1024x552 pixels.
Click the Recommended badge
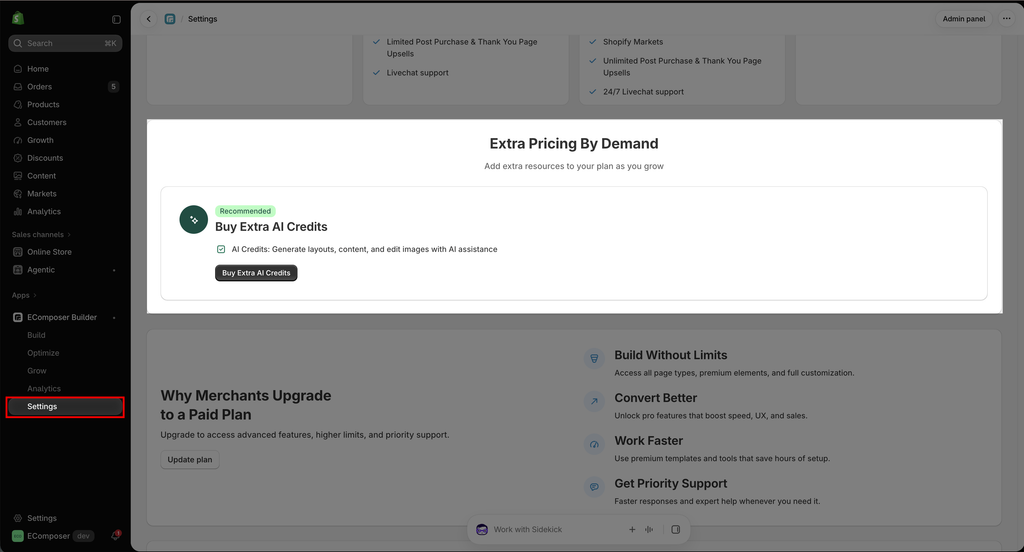click(245, 211)
